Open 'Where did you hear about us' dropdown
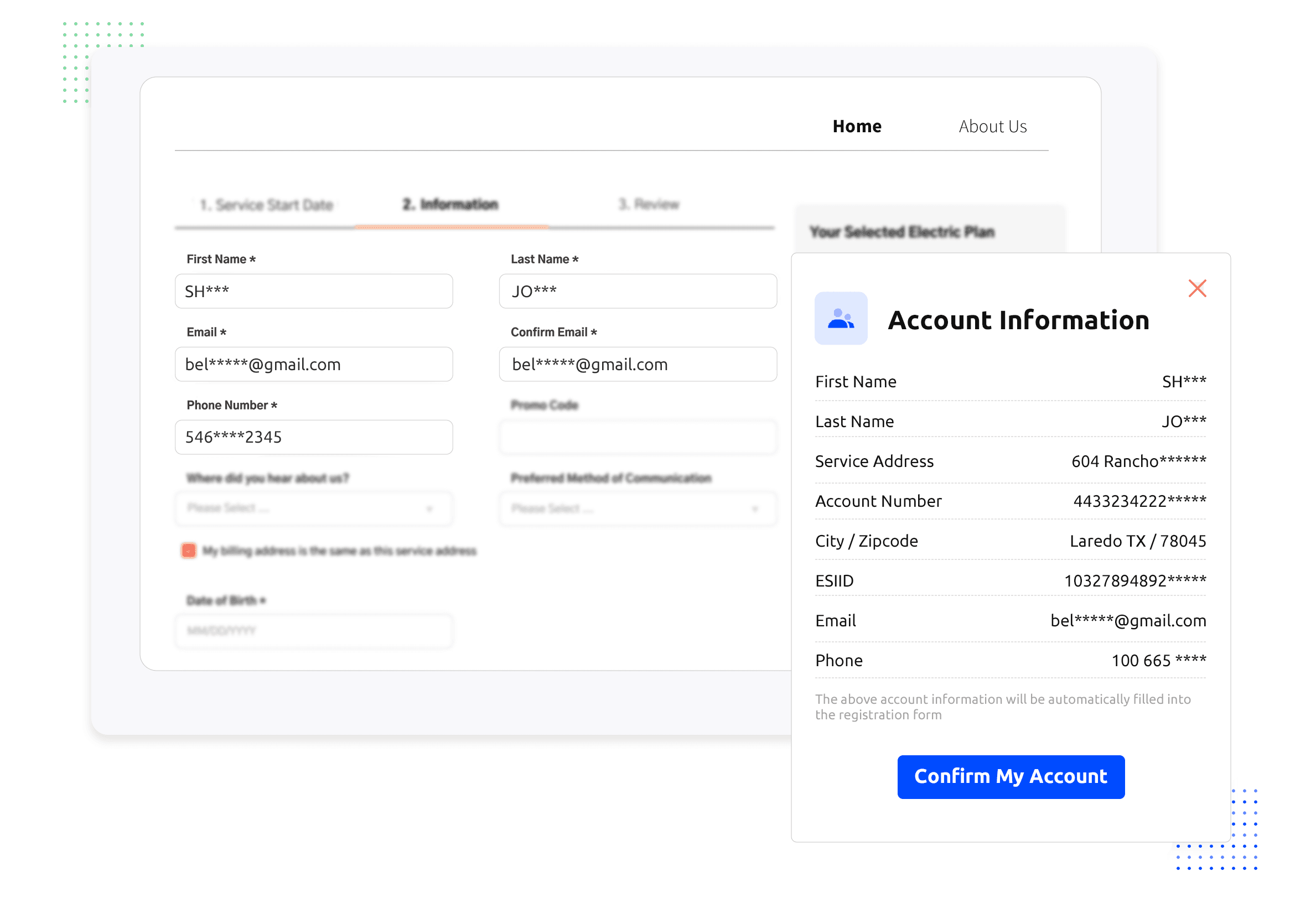The height and width of the screenshot is (903, 1316). pos(313,508)
